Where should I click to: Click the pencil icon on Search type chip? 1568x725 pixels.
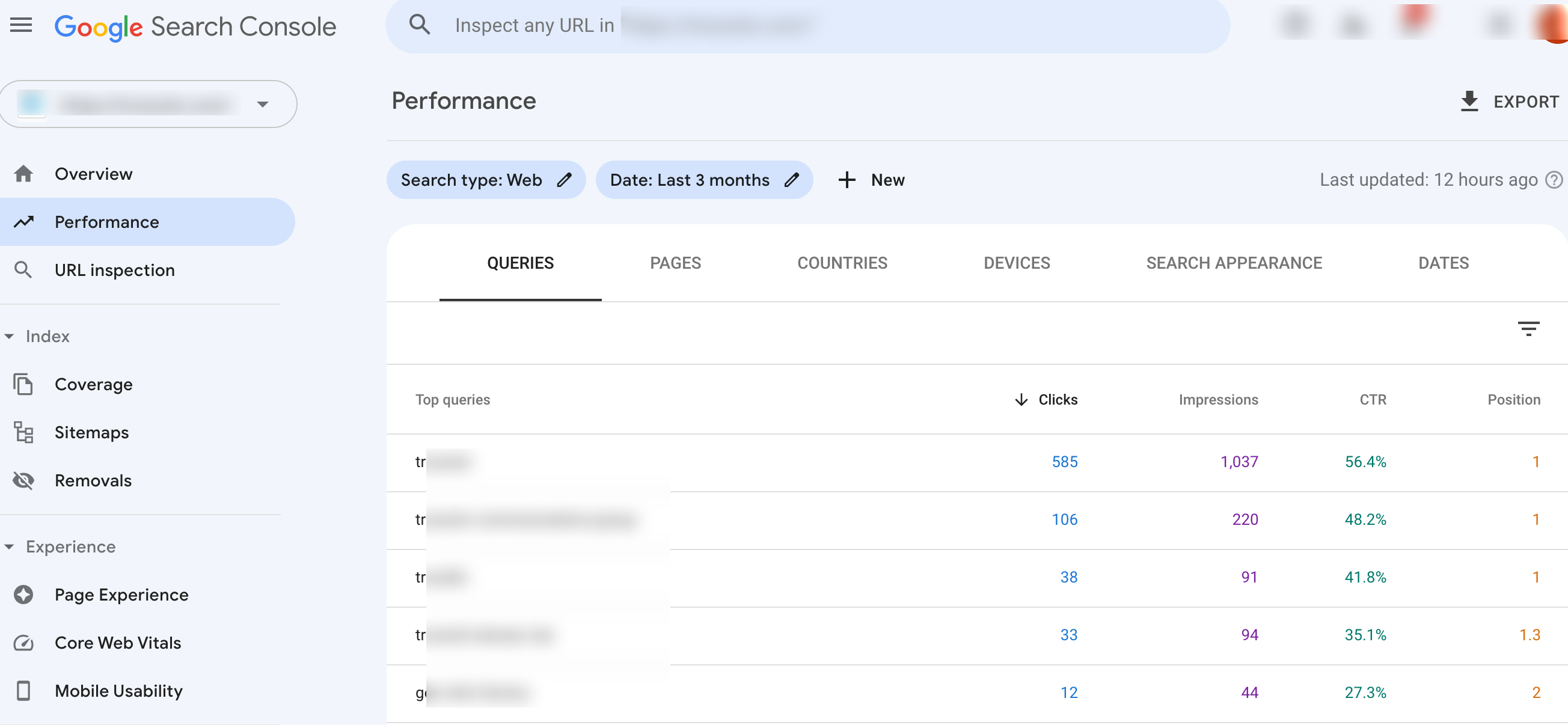coord(565,180)
